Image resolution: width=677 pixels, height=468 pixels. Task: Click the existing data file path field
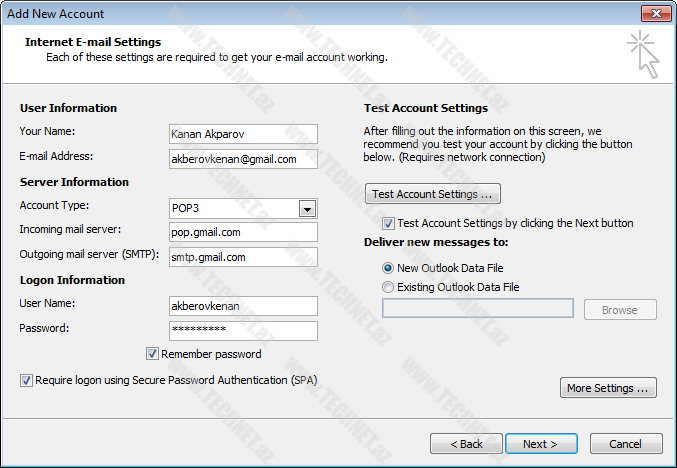[478, 308]
